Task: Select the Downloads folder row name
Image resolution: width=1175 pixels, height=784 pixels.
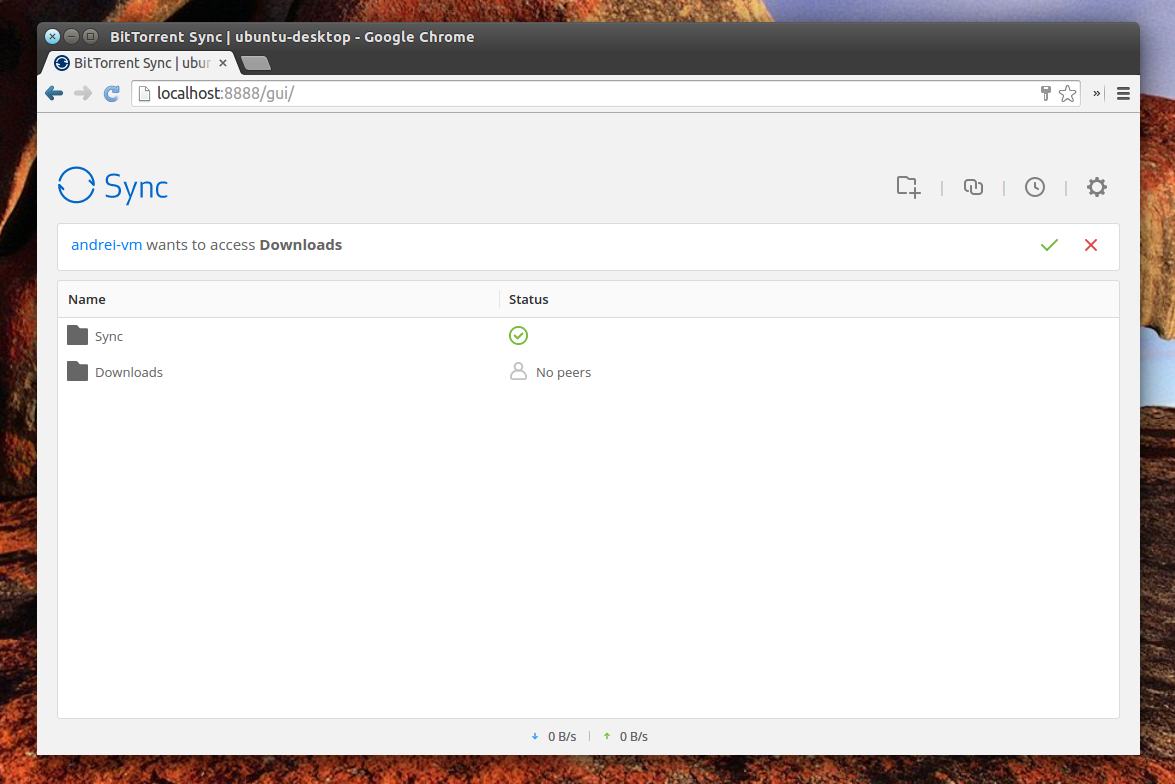Action: click(x=129, y=373)
